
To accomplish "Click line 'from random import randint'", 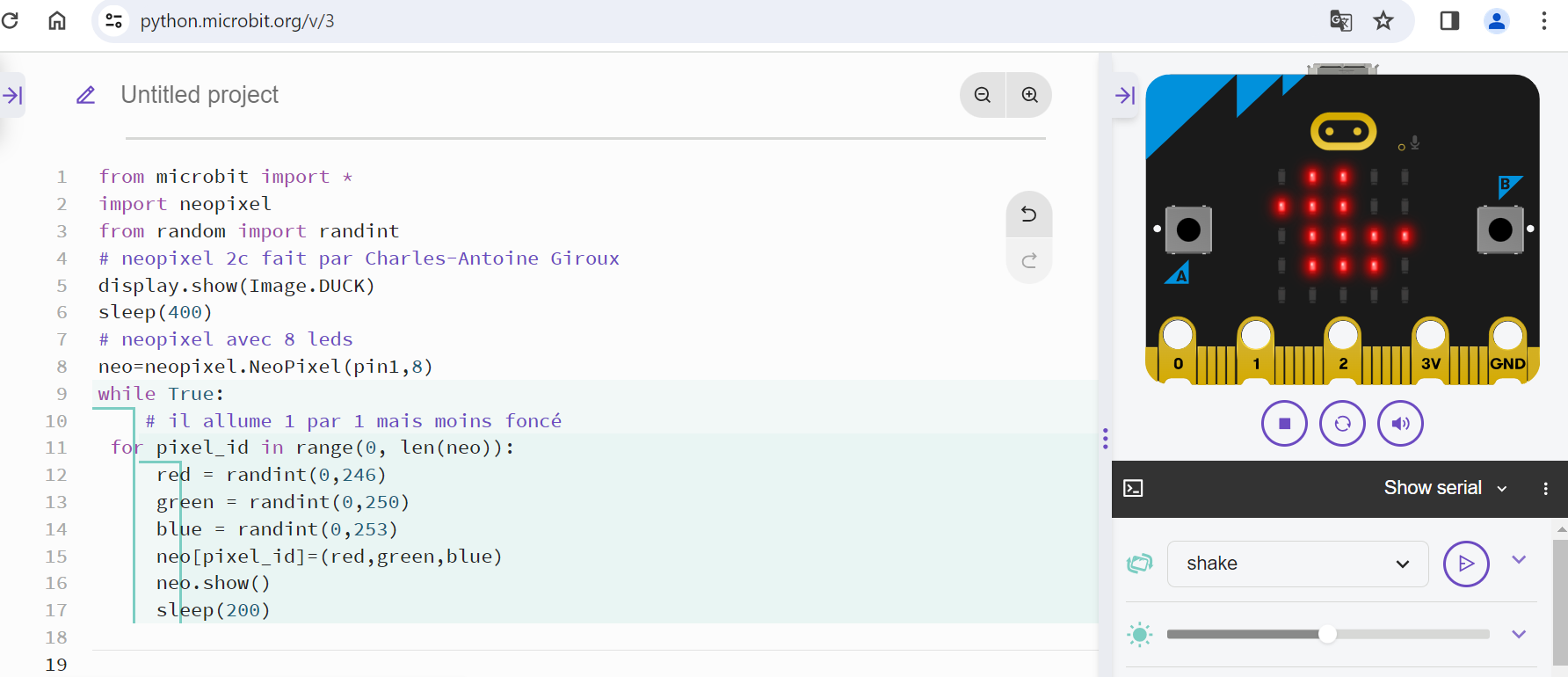I will click(249, 231).
